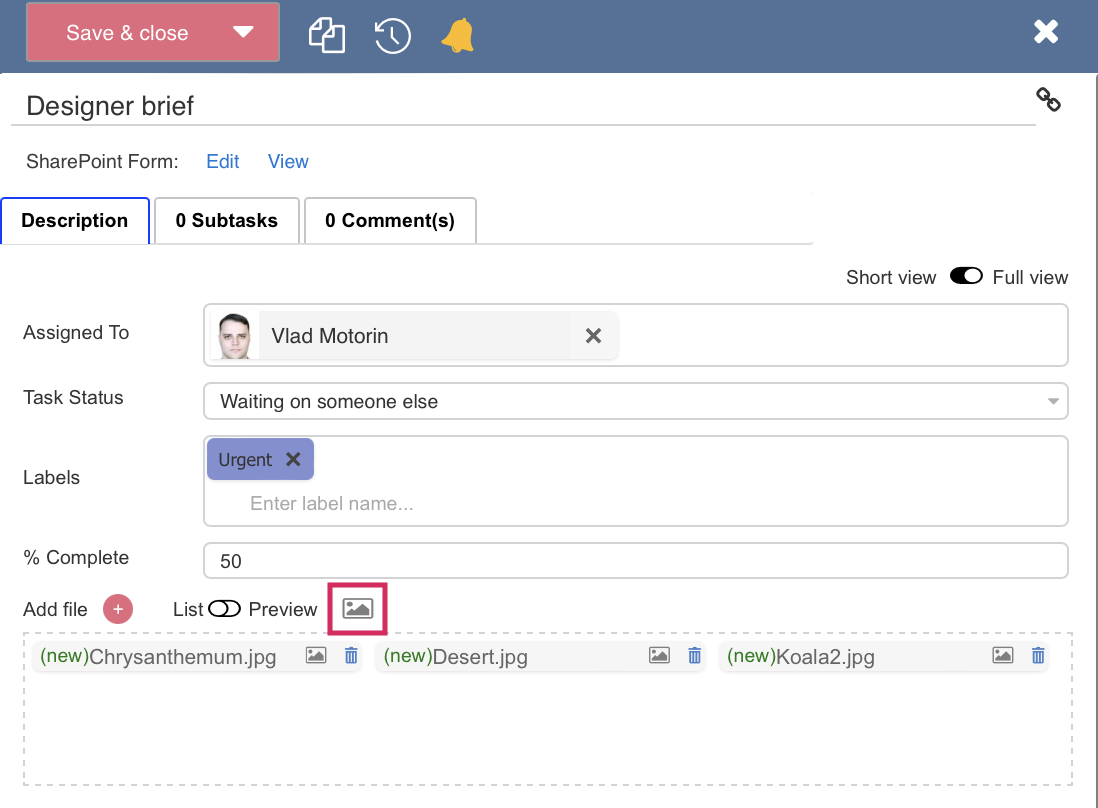The width and height of the screenshot is (1098, 808).
Task: Open the 0 Comment(s) tab
Action: click(x=390, y=220)
